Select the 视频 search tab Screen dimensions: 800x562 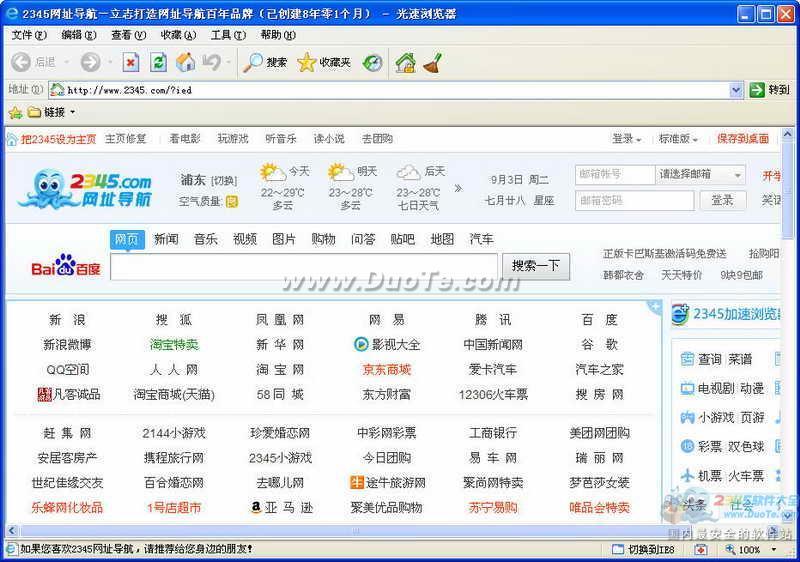pos(245,239)
